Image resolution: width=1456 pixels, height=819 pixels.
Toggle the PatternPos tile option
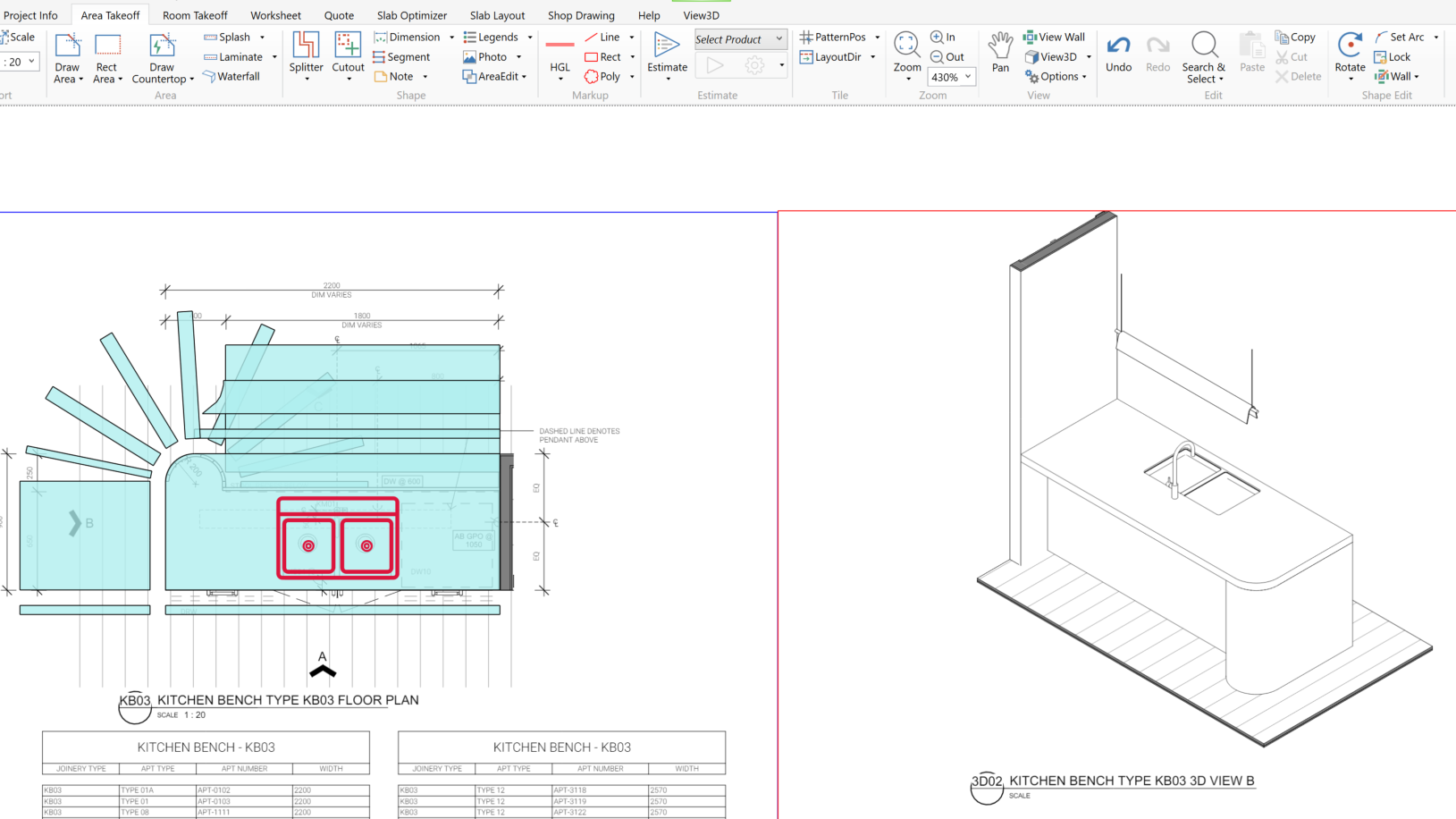tap(832, 38)
